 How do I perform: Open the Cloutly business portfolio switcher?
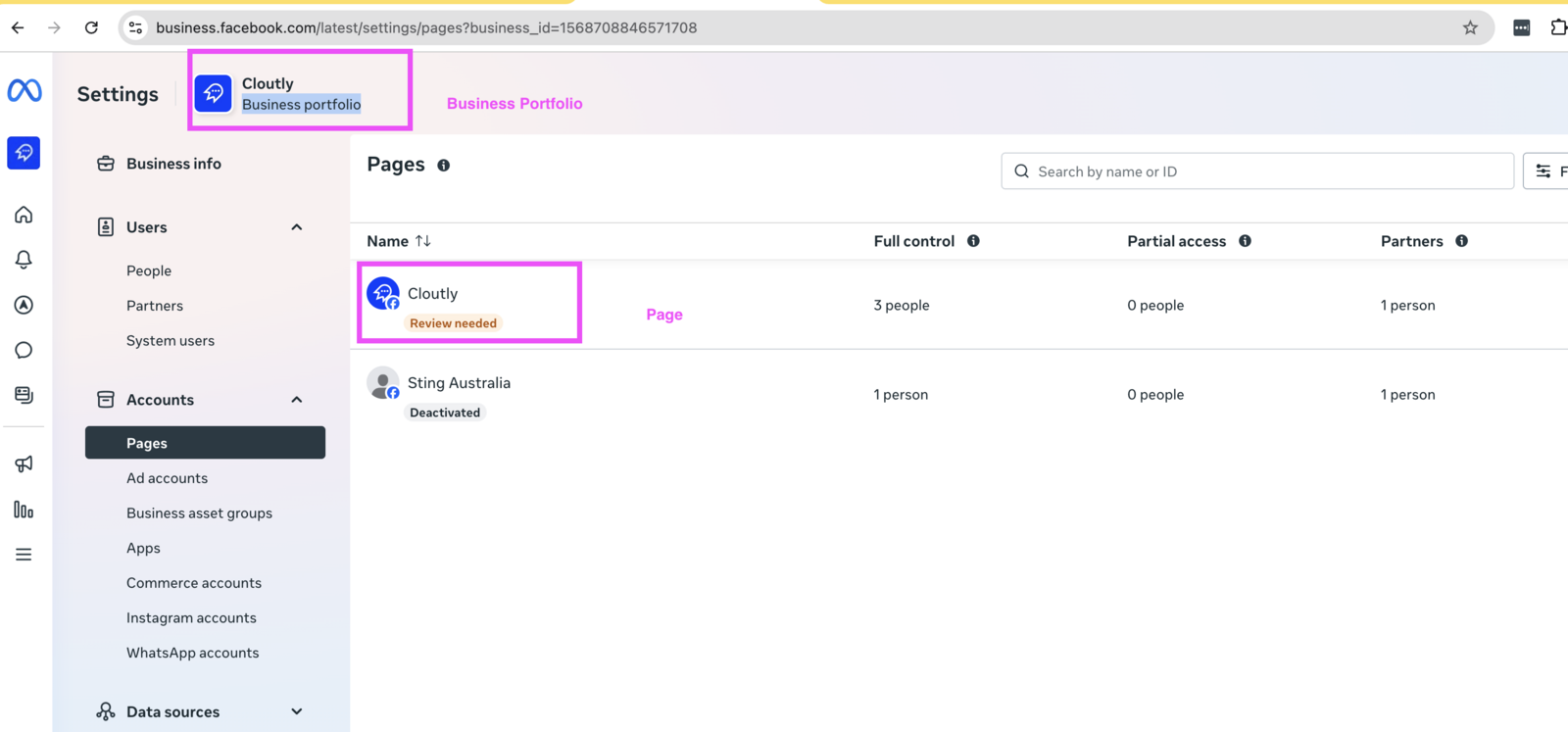(300, 93)
